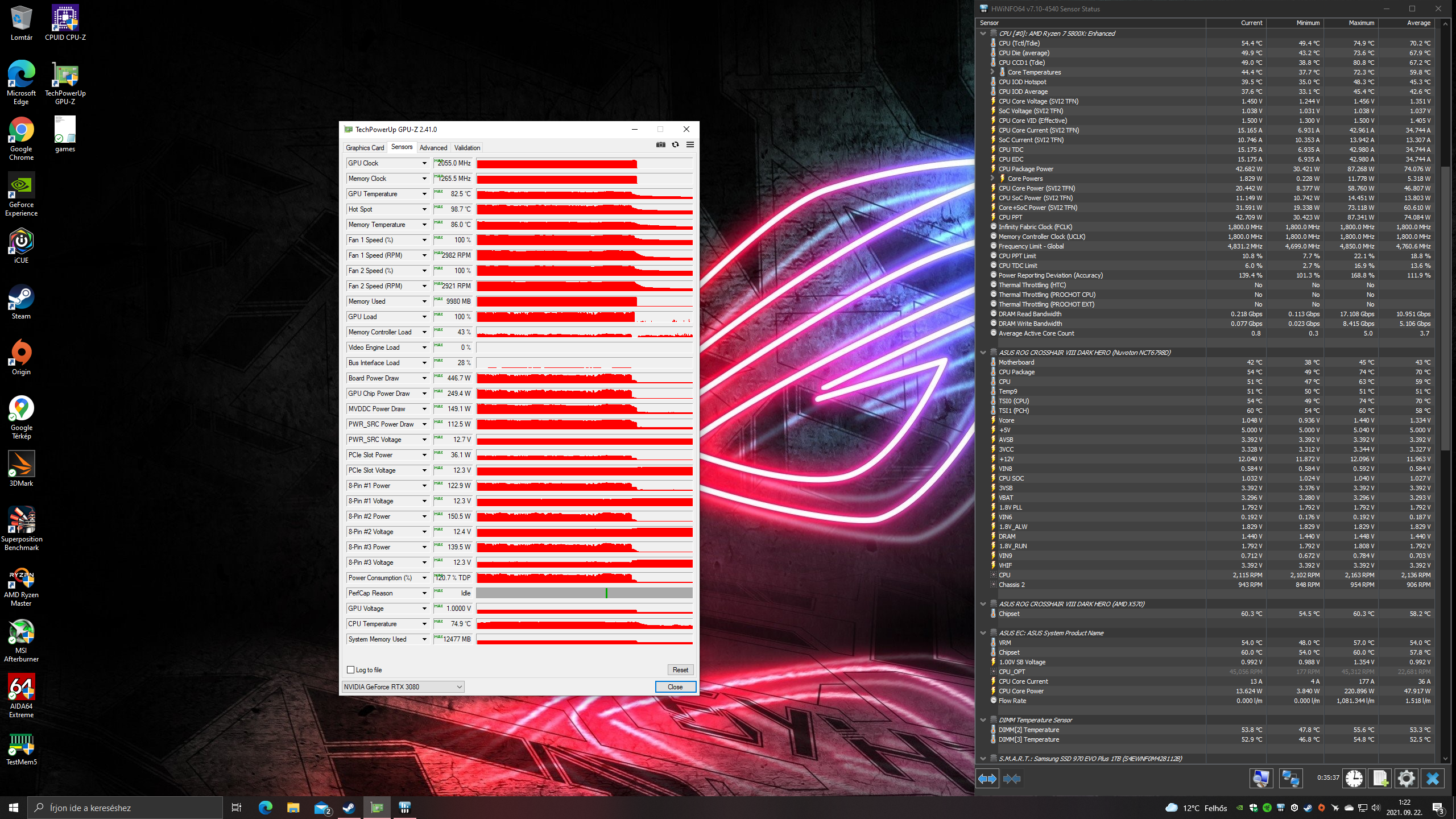Switch to the Graphics Card tab
This screenshot has width=1456, height=819.
pos(365,148)
